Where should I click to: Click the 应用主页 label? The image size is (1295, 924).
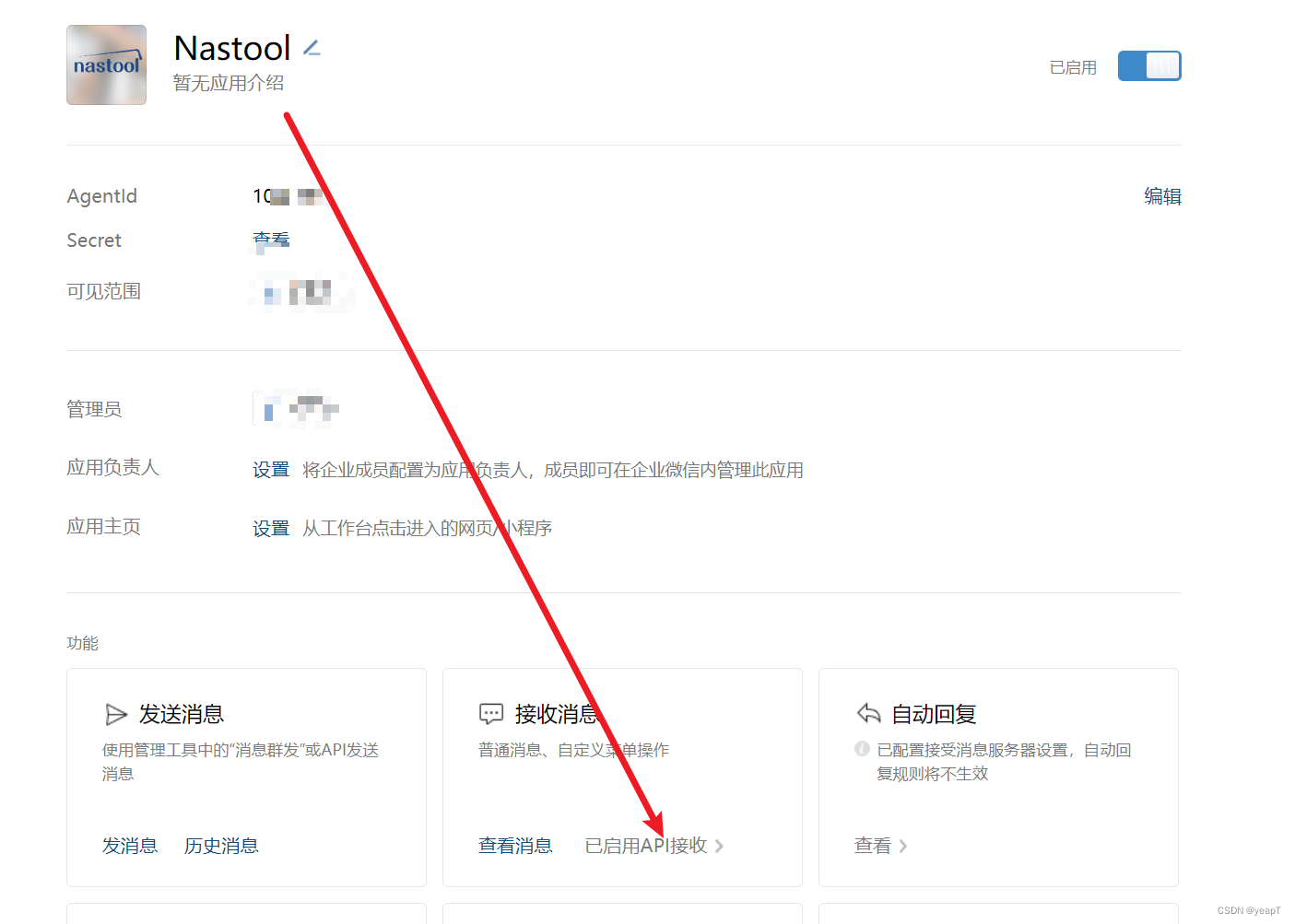point(104,527)
